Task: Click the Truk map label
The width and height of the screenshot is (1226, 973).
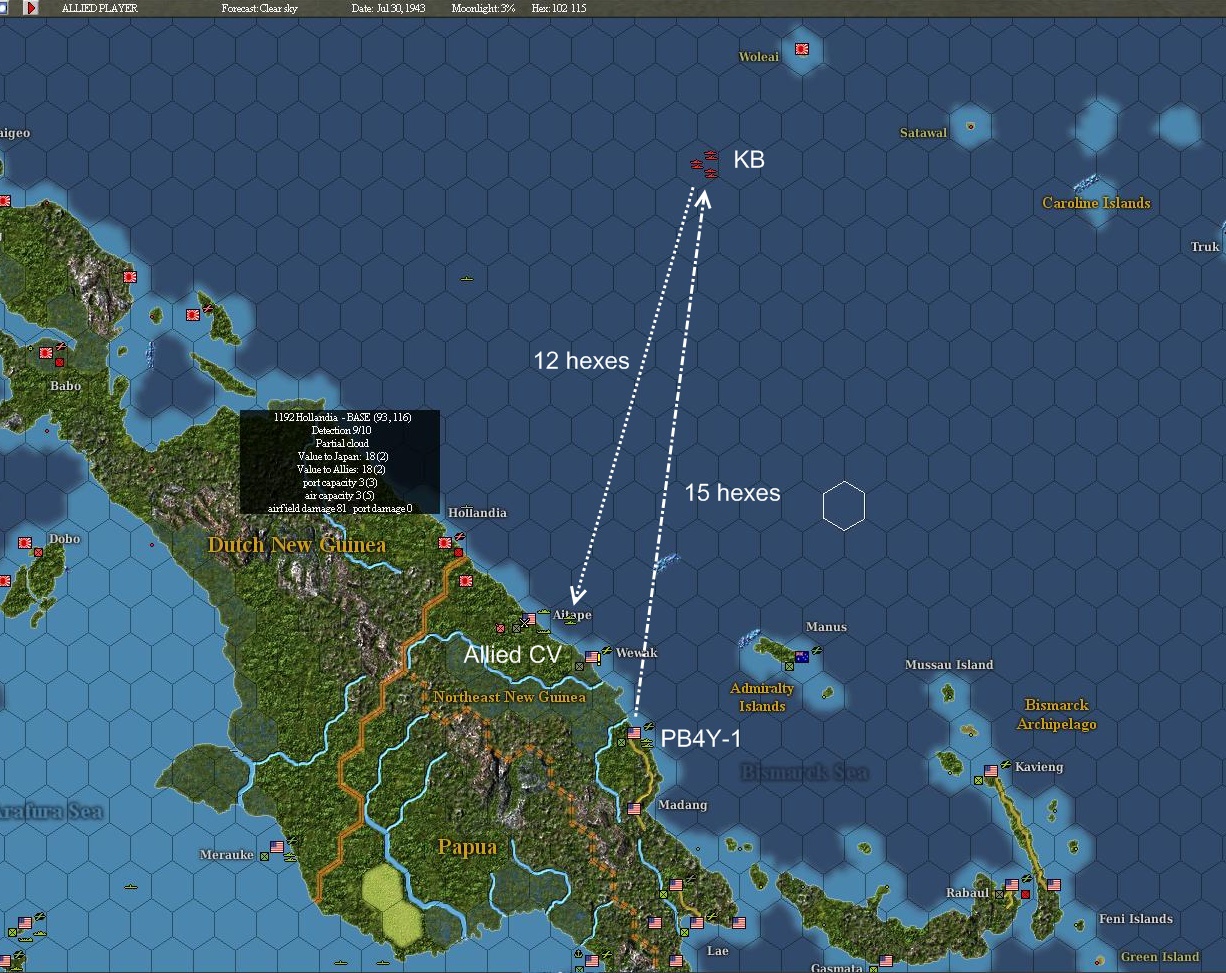Action: [1205, 247]
